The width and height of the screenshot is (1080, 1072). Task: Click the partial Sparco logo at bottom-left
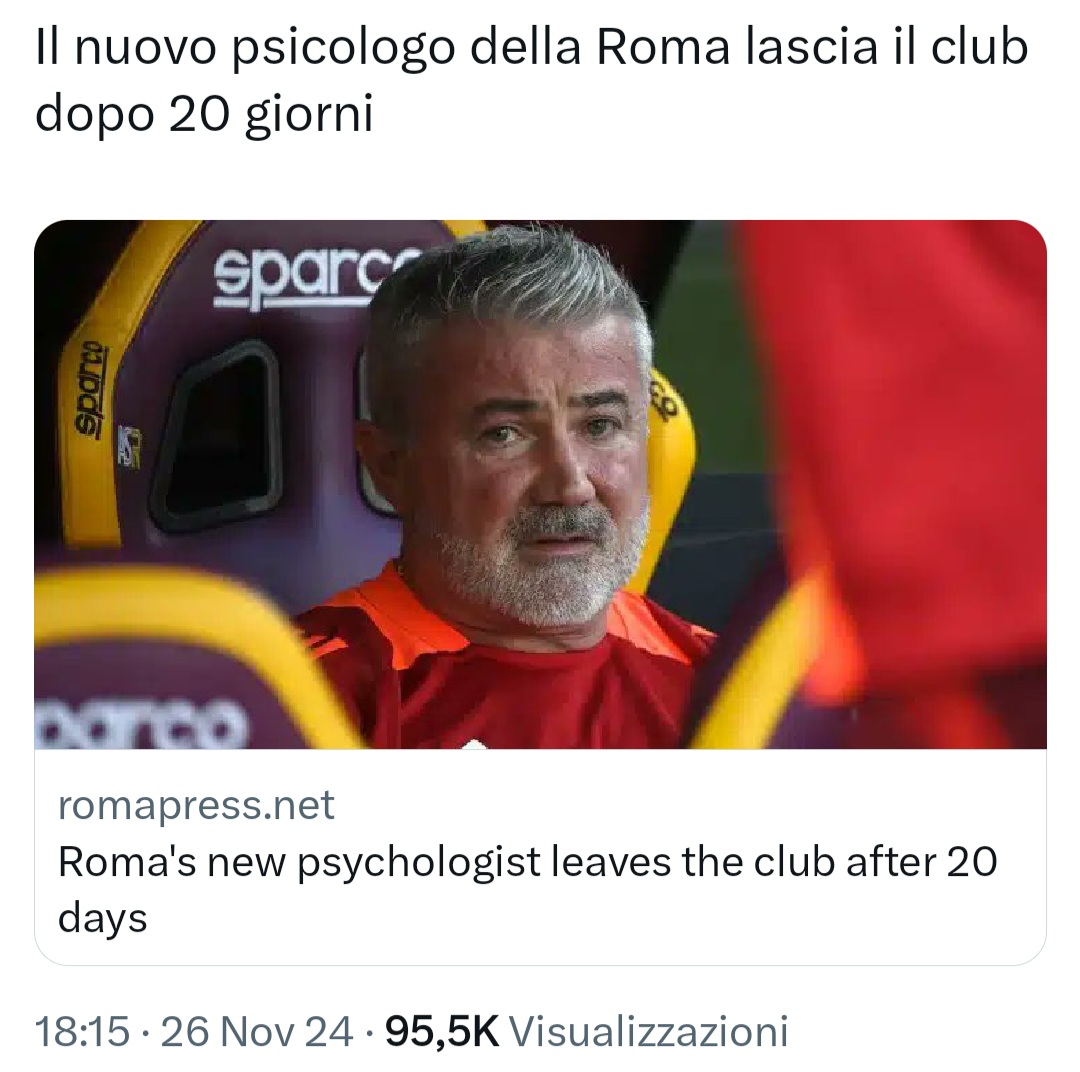tap(141, 725)
